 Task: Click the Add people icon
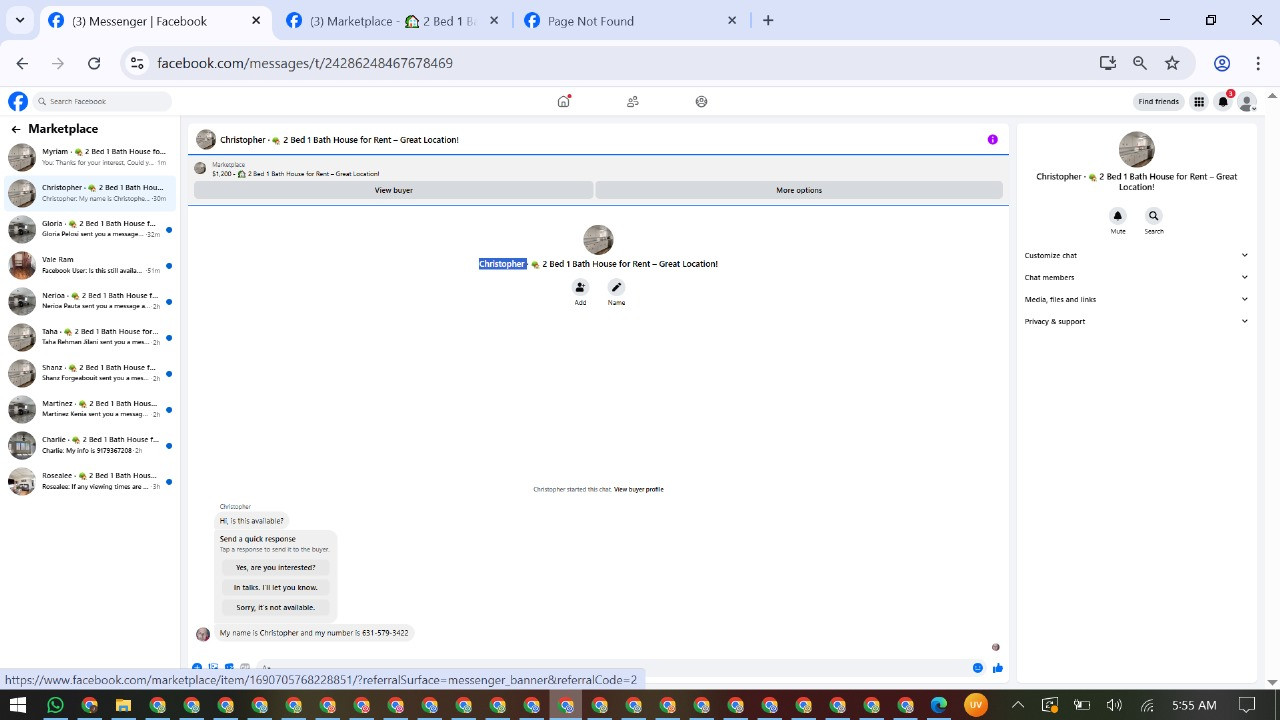click(580, 287)
